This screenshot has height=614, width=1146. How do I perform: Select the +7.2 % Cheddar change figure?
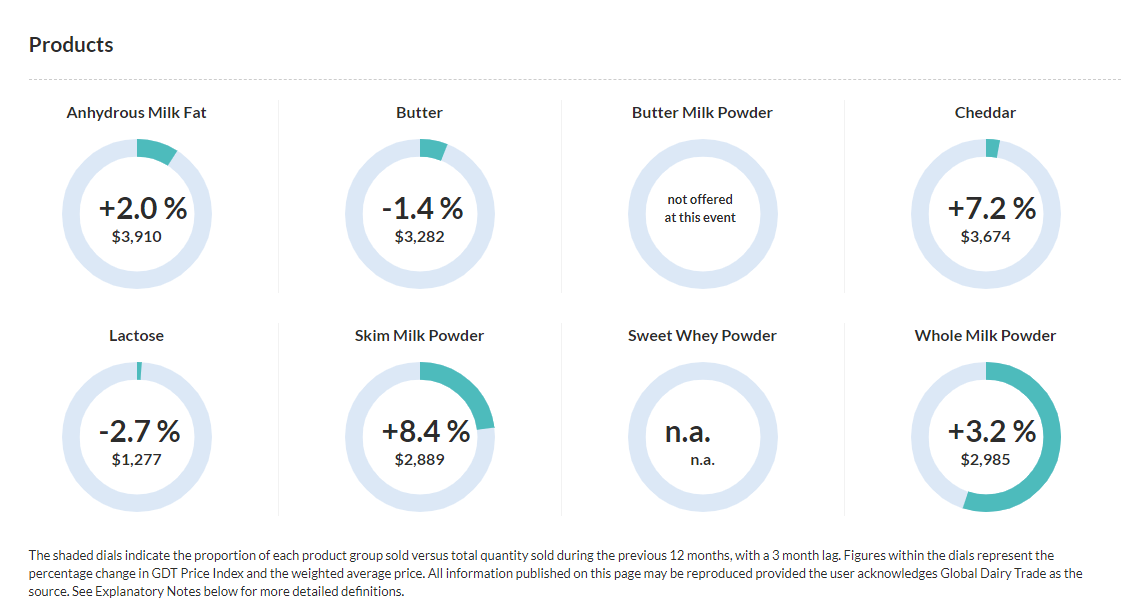(991, 209)
